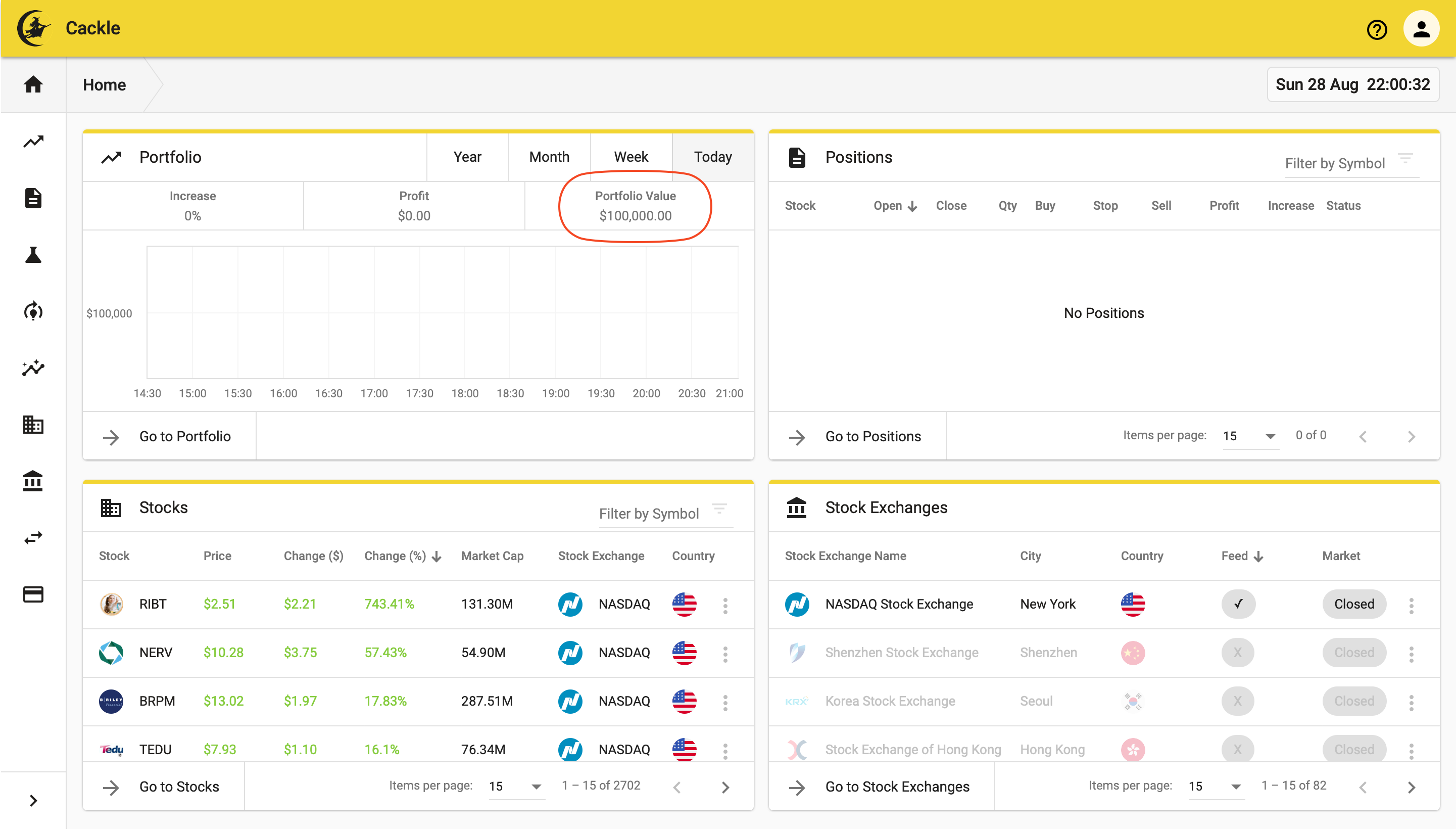Open the RIBT row more options menu
This screenshot has height=830, width=1456.
pos(725,606)
